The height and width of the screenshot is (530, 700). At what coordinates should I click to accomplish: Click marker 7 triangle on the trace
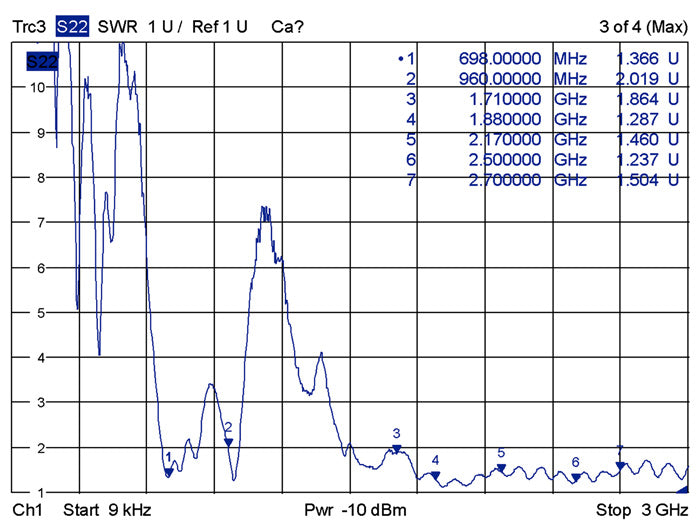620,464
